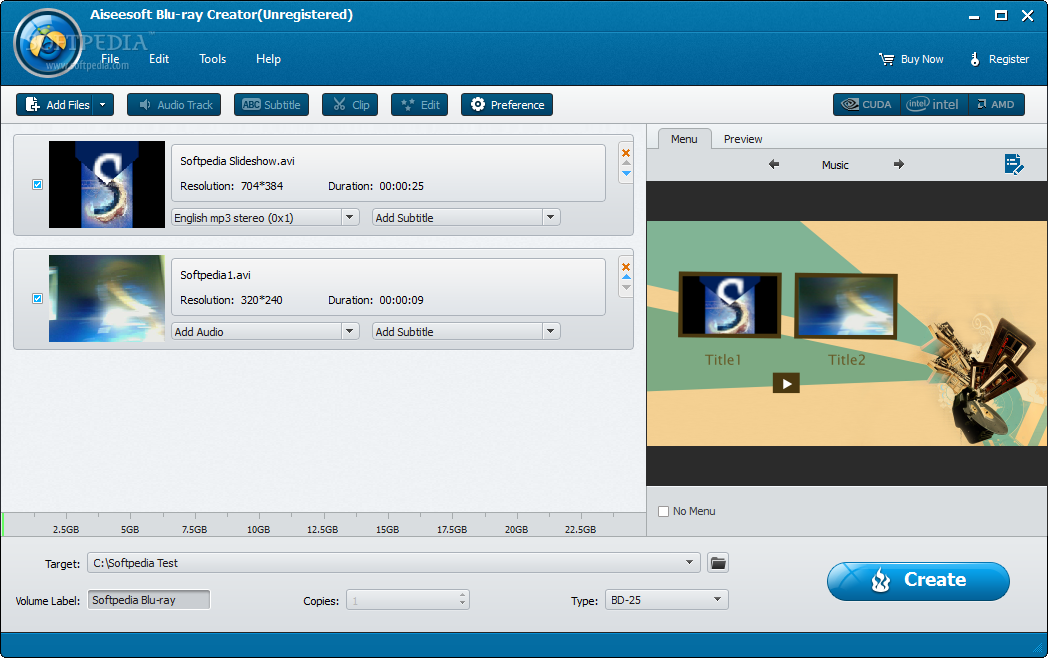Click Softpedia1.avi file name
Viewport: 1048px width, 658px height.
tap(215, 275)
